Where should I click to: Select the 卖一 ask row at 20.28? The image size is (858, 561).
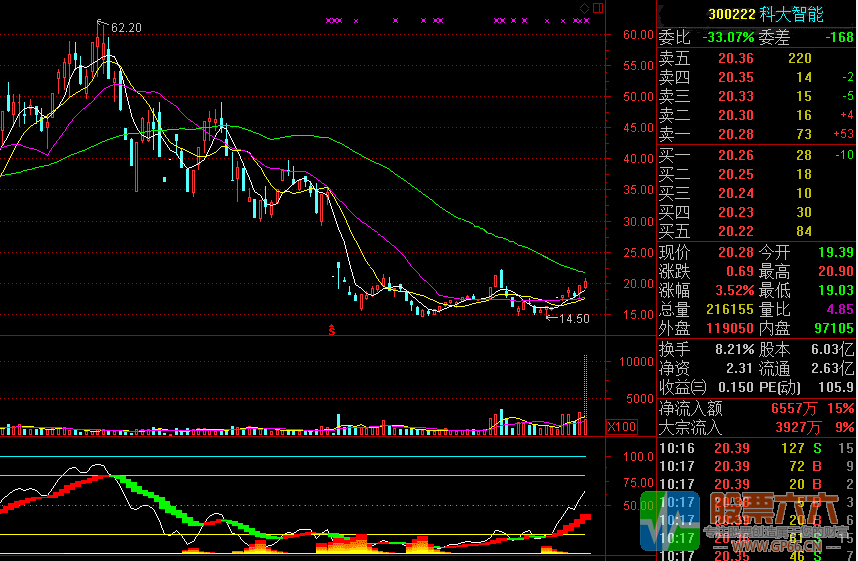(756, 134)
